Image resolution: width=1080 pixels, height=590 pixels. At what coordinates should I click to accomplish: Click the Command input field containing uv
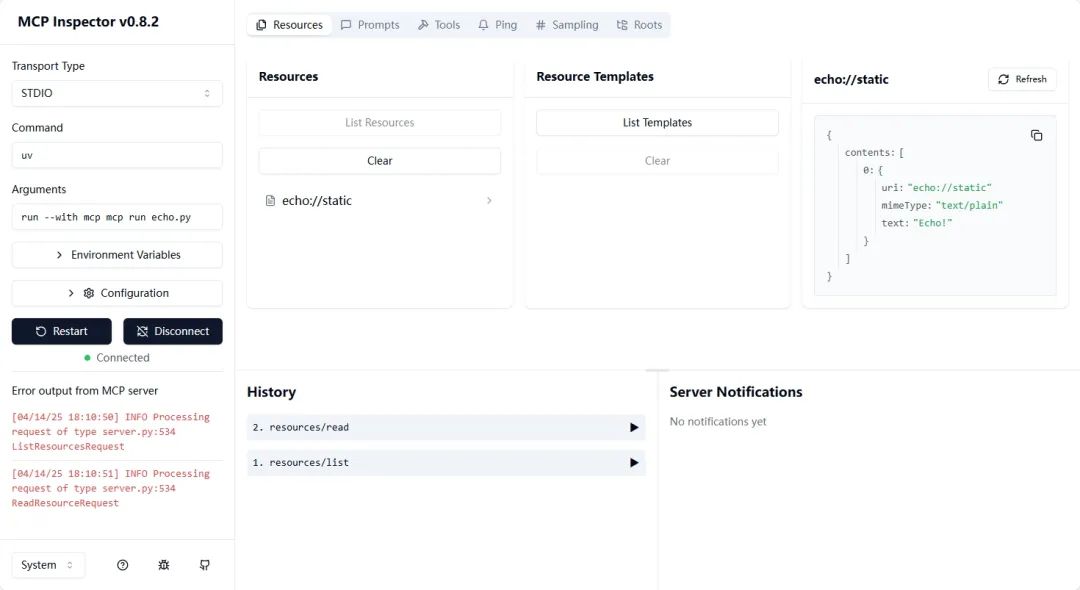(x=117, y=155)
